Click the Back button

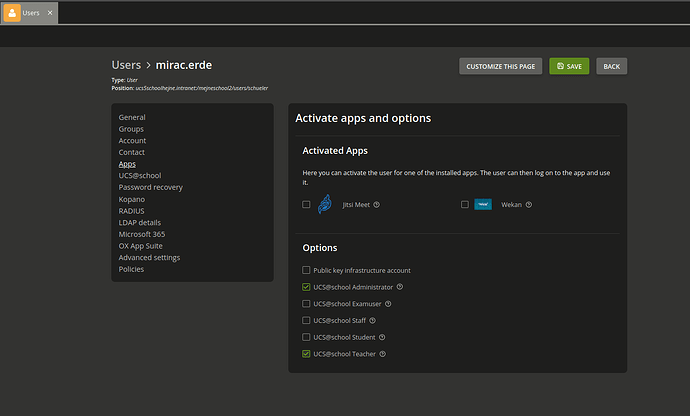point(612,66)
